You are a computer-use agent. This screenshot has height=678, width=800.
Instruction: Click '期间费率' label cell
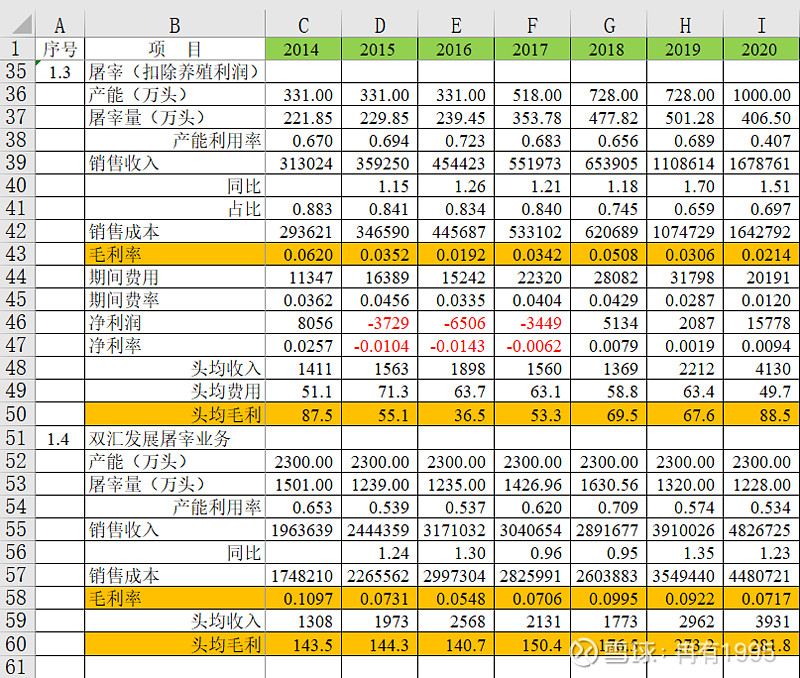coord(175,299)
